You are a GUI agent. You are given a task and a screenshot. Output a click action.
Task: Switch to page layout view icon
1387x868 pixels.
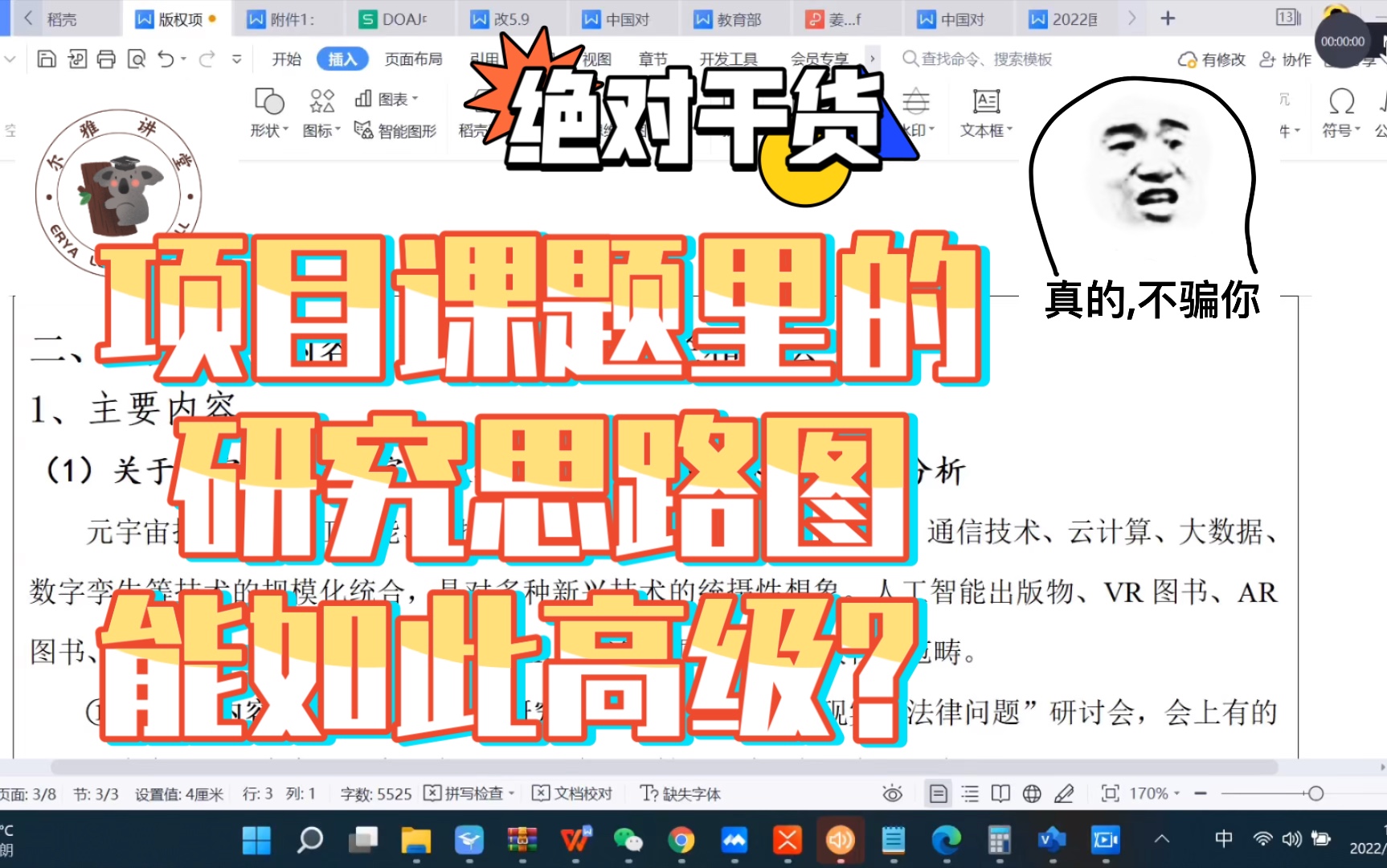coord(938,794)
